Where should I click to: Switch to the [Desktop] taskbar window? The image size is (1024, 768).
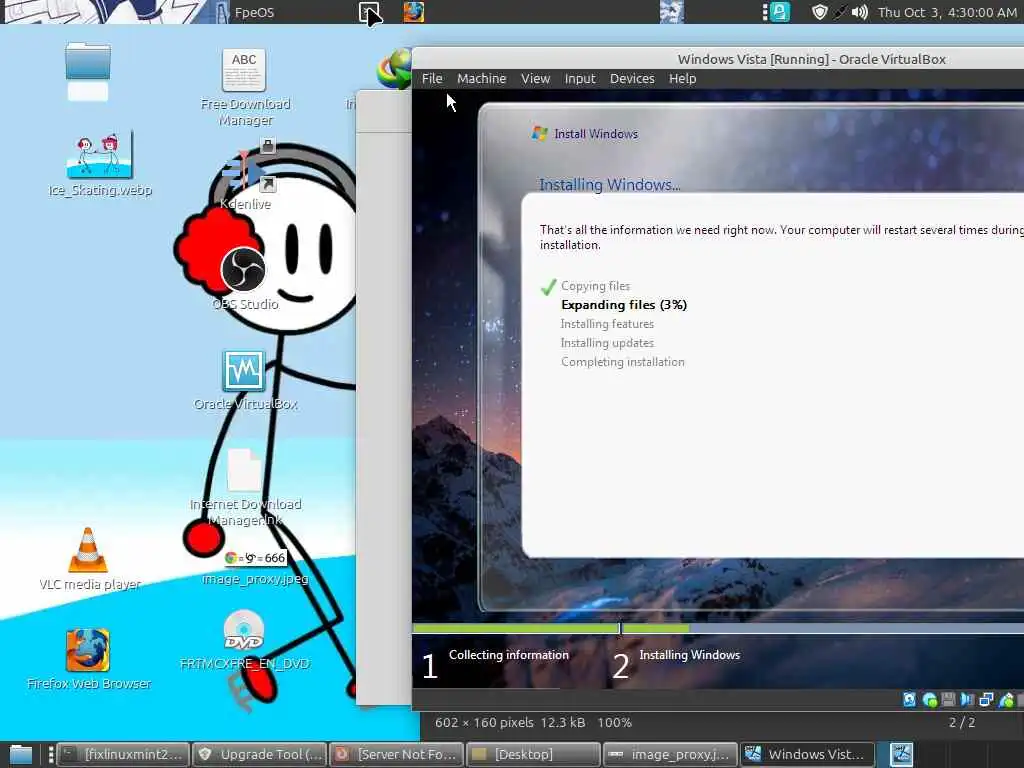point(534,754)
